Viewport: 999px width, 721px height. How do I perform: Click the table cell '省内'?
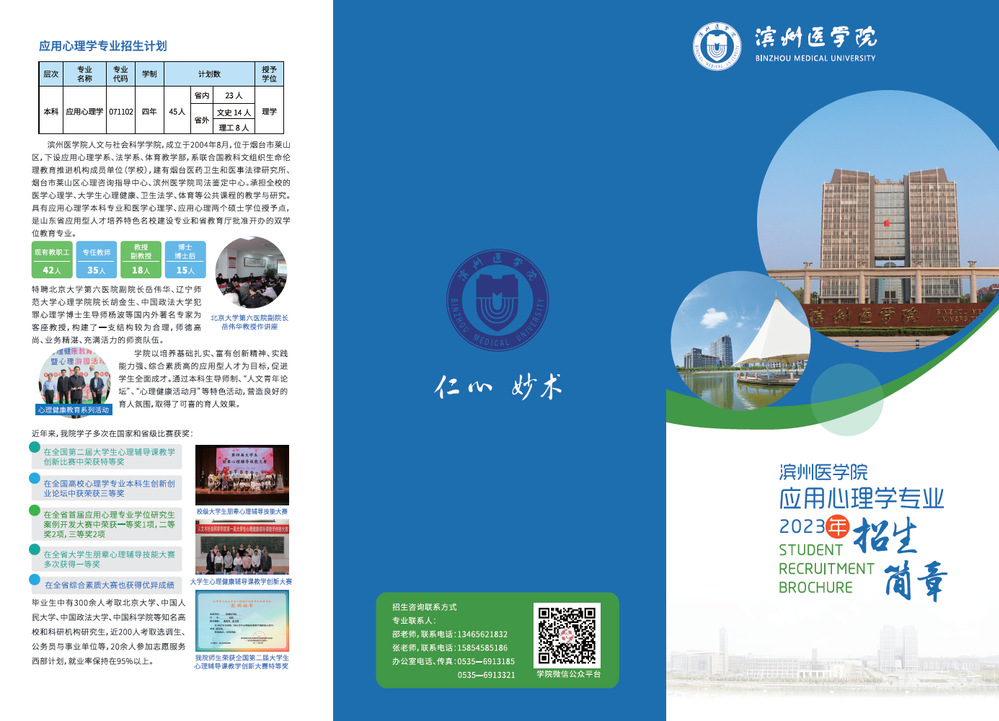pyautogui.click(x=202, y=96)
